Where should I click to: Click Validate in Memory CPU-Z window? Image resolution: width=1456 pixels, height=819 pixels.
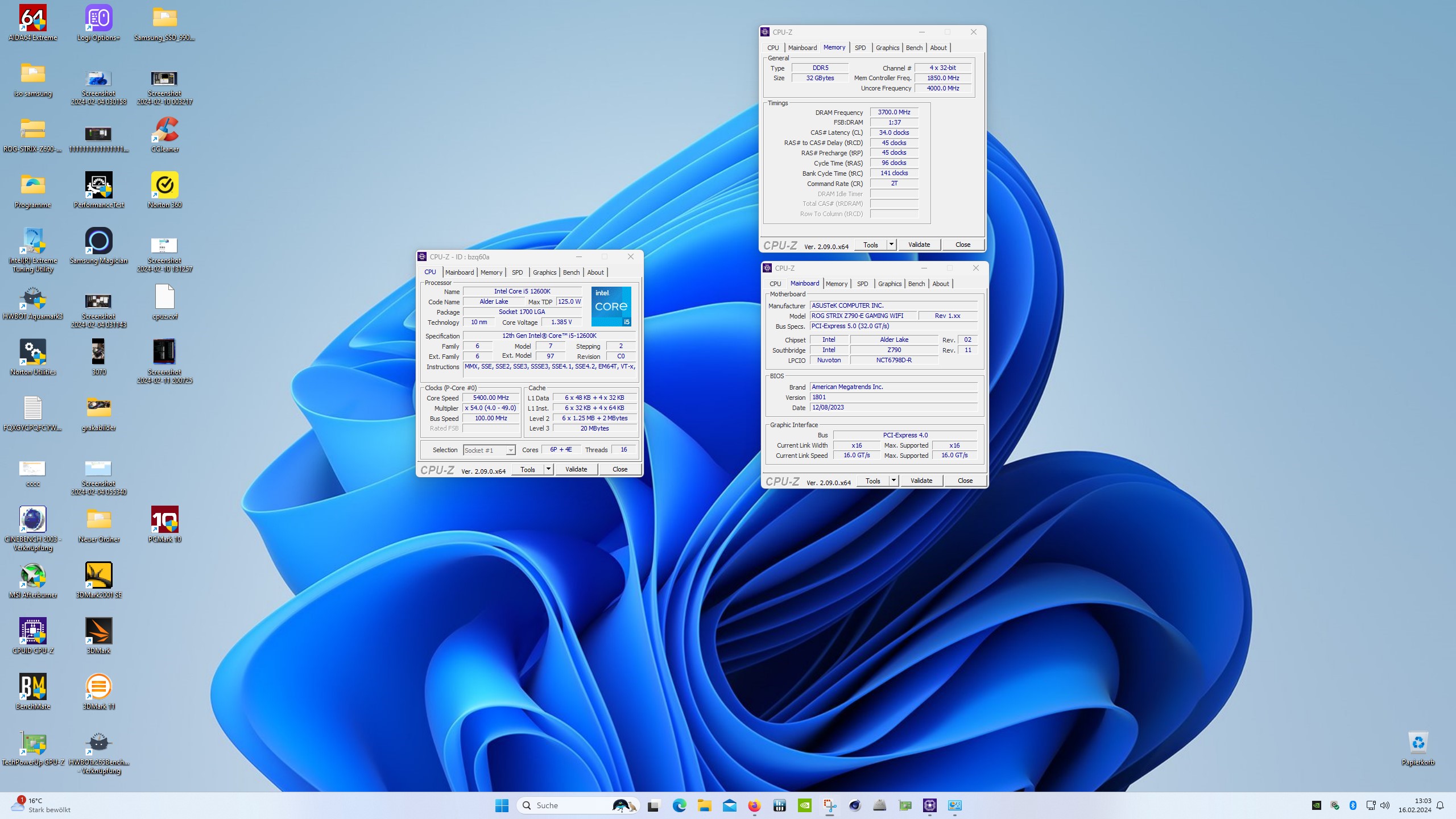pyautogui.click(x=919, y=245)
